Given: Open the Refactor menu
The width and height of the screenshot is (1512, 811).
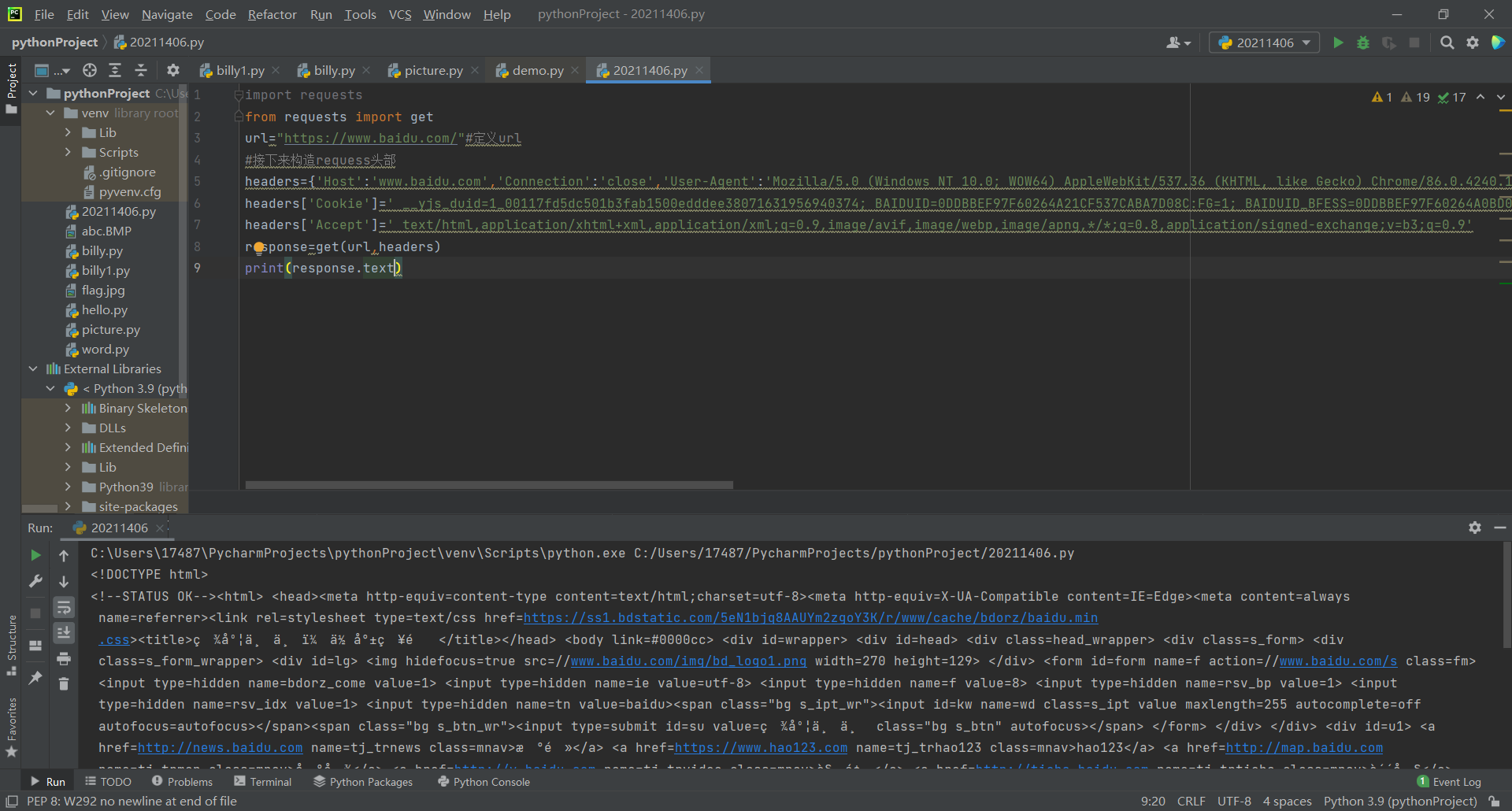Looking at the screenshot, I should pyautogui.click(x=272, y=14).
